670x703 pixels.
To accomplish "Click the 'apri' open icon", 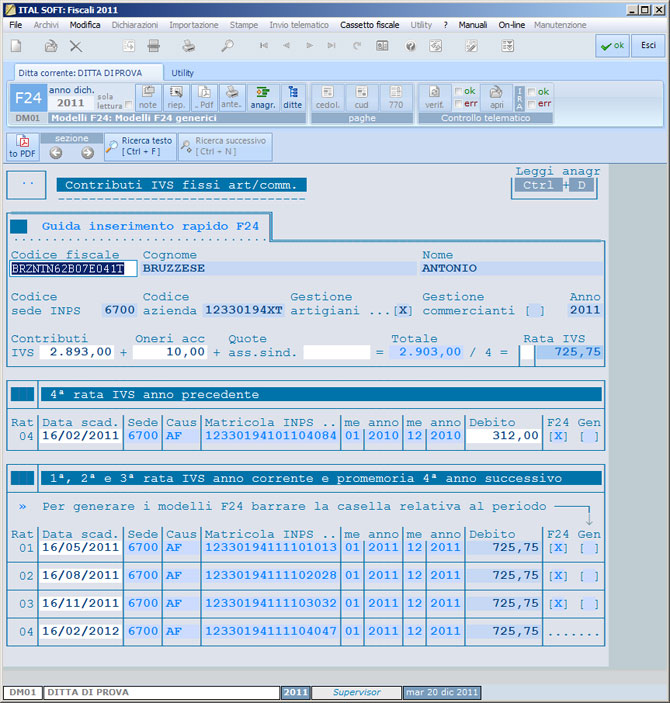I will point(496,97).
